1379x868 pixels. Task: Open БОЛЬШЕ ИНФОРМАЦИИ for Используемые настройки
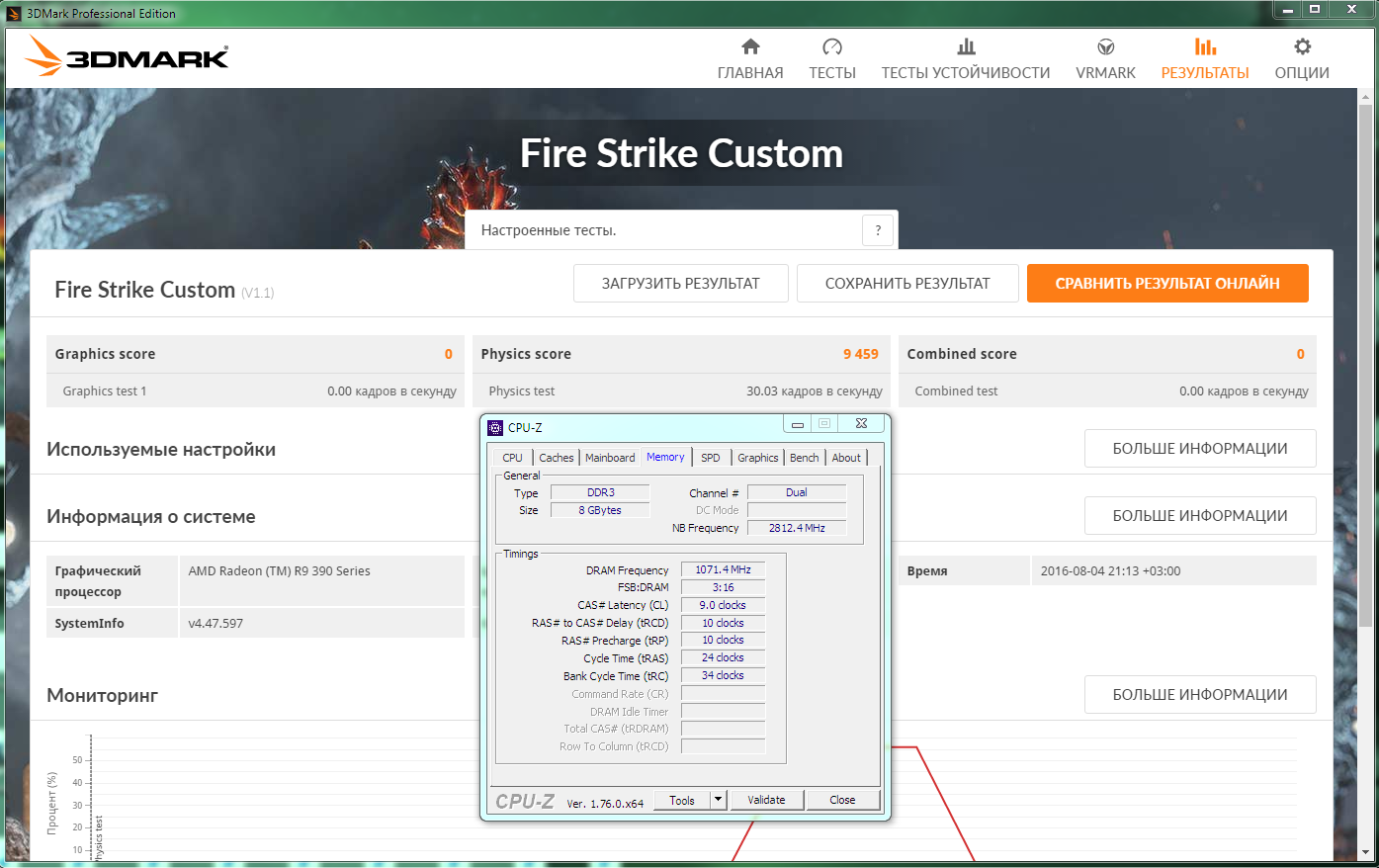pos(1200,449)
